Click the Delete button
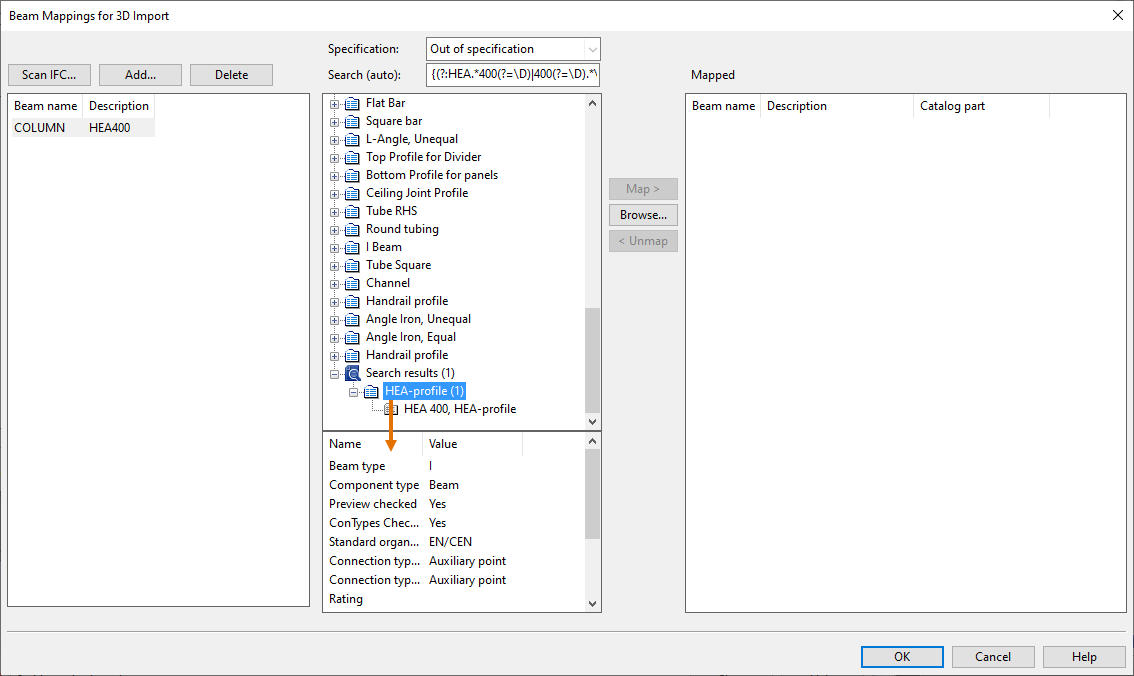 coord(231,75)
